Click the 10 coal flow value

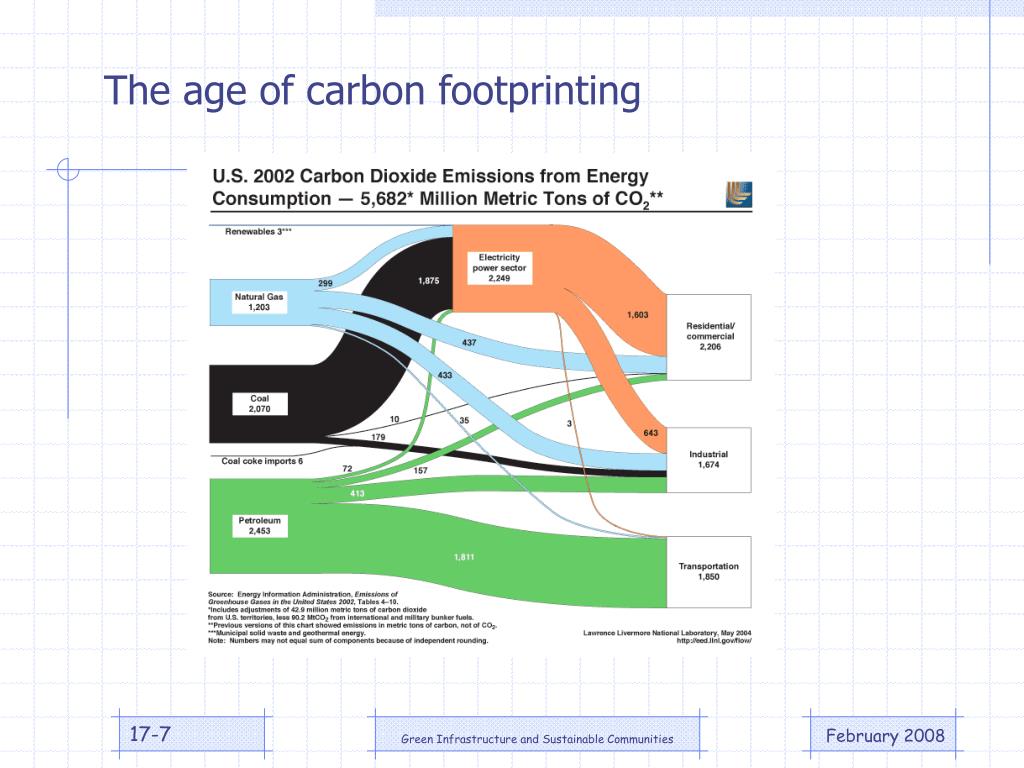coord(394,419)
